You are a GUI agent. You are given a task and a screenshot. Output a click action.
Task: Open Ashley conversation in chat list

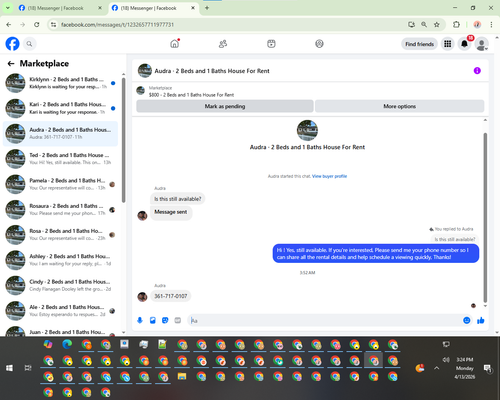click(x=60, y=260)
